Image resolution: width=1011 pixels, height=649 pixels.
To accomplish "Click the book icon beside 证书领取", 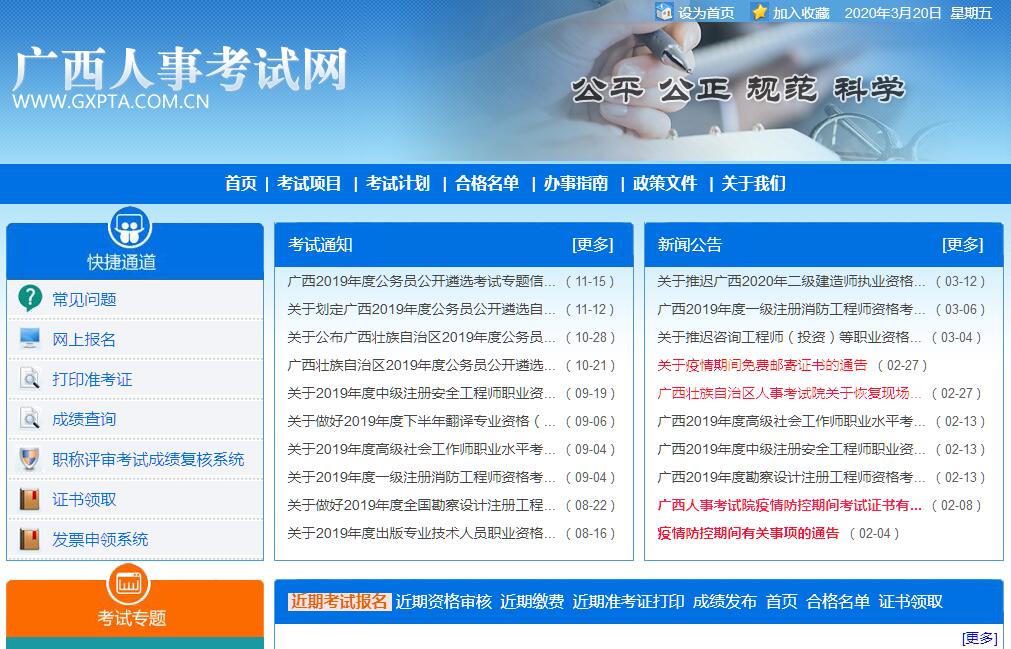I will click(30, 499).
